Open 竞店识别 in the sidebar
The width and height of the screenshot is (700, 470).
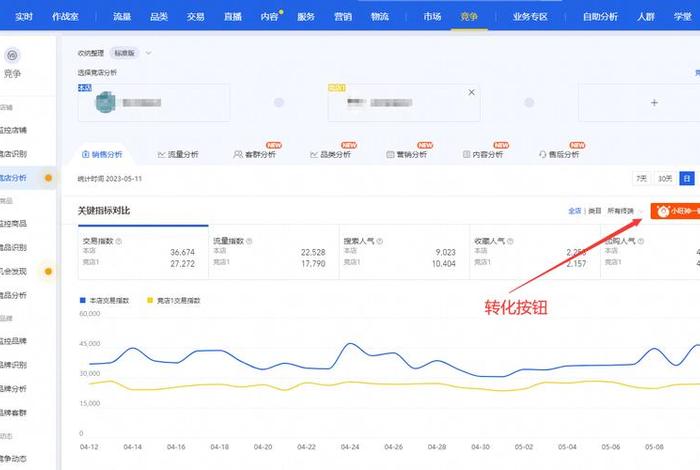[13, 154]
